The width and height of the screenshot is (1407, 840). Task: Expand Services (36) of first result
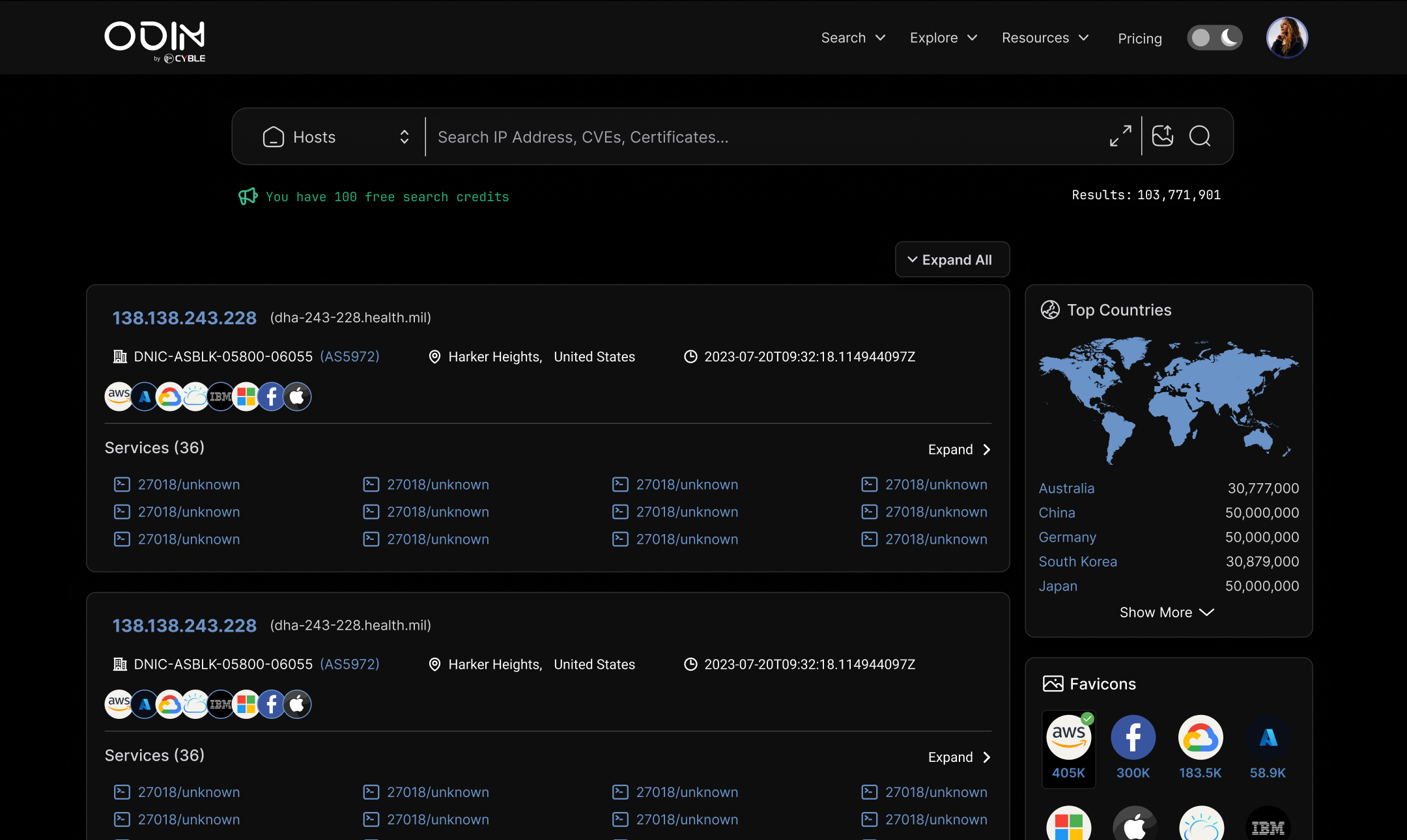(959, 449)
